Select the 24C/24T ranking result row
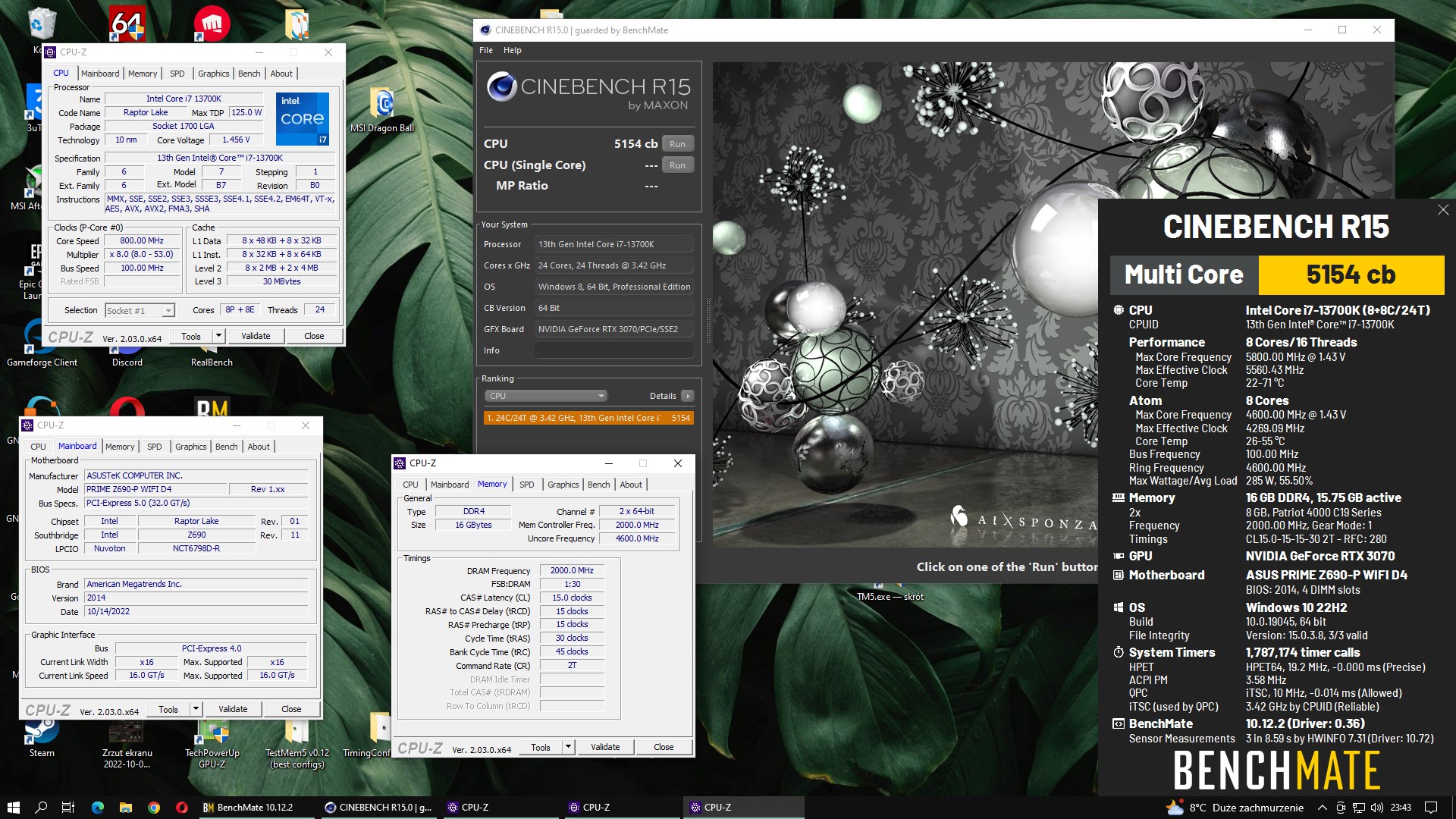 588,418
